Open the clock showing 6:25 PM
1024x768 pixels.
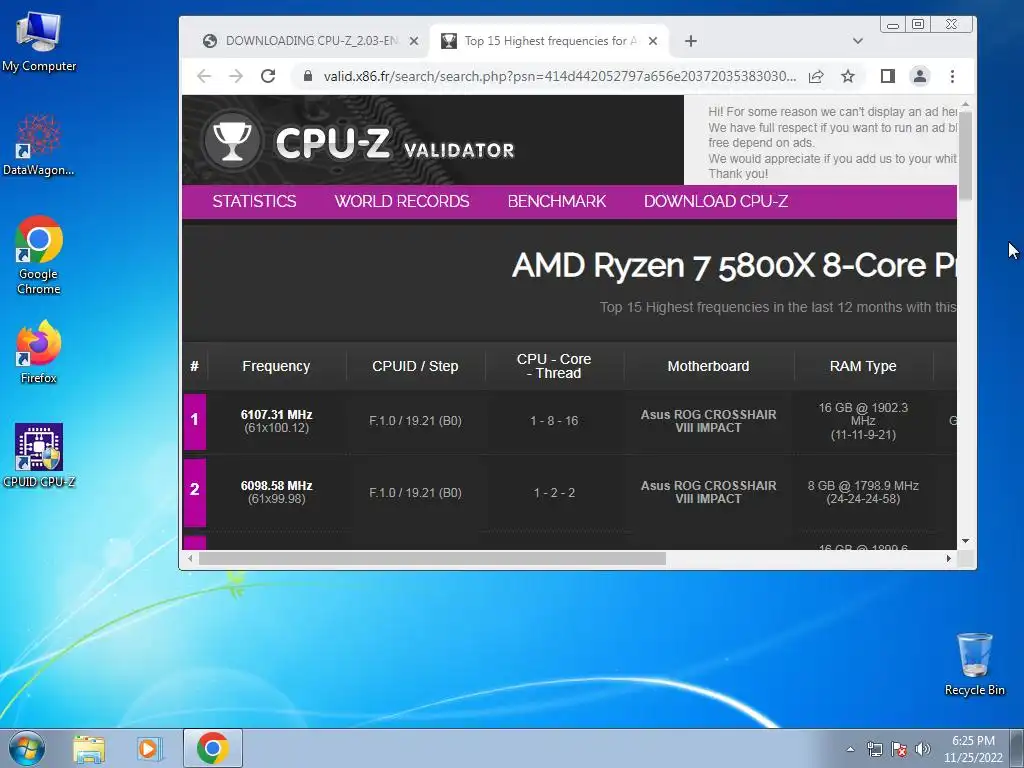tap(973, 749)
